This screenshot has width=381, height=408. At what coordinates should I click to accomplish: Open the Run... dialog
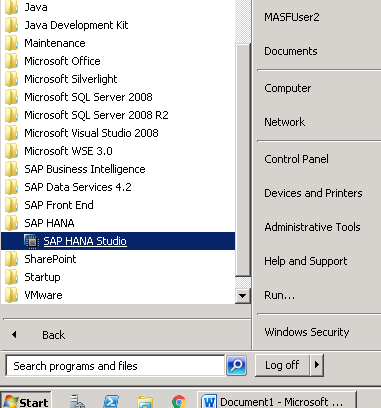279,295
